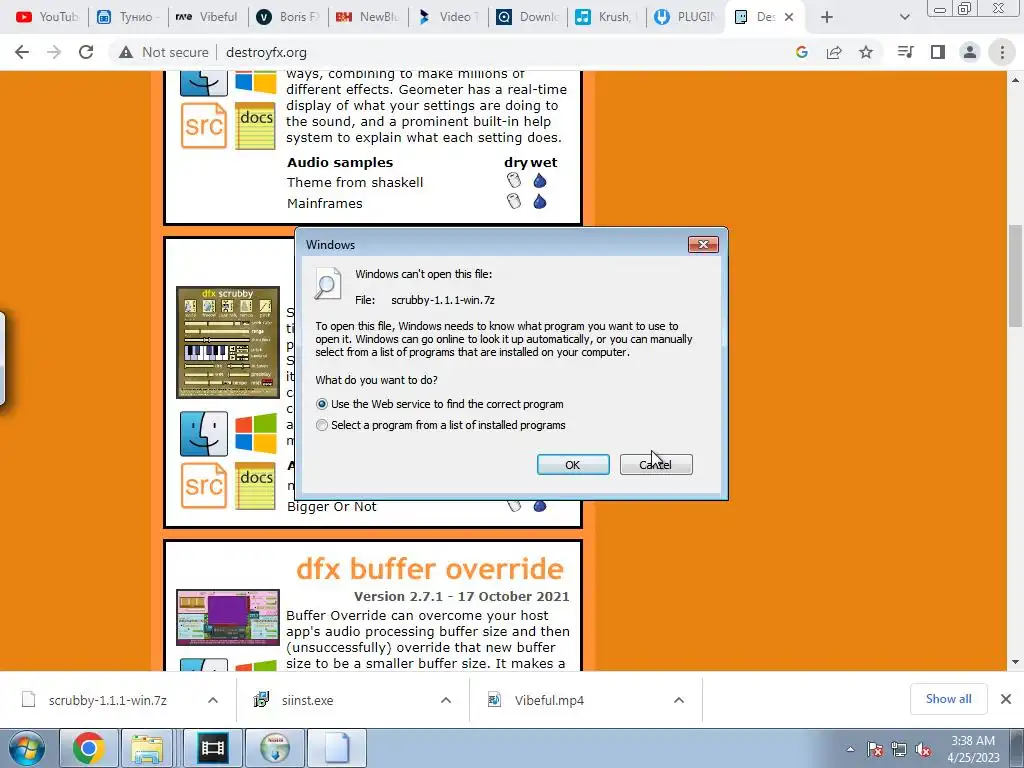Click the Google icon in address bar

pos(802,52)
